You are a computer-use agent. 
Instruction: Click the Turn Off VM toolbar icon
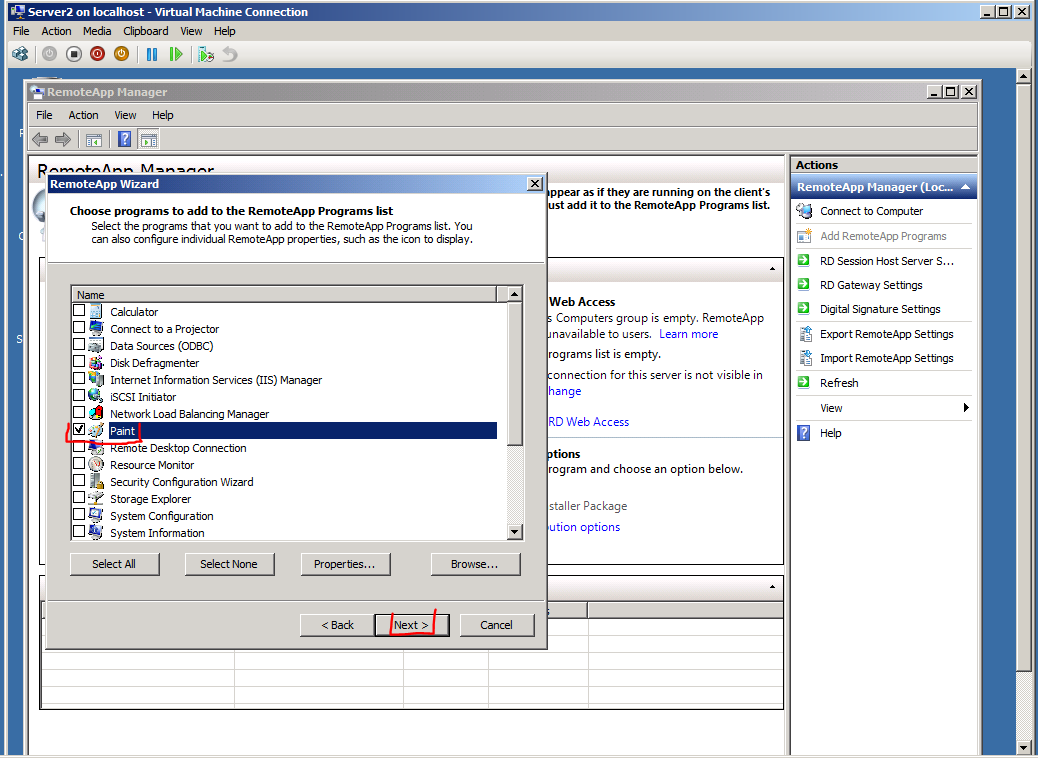point(73,54)
